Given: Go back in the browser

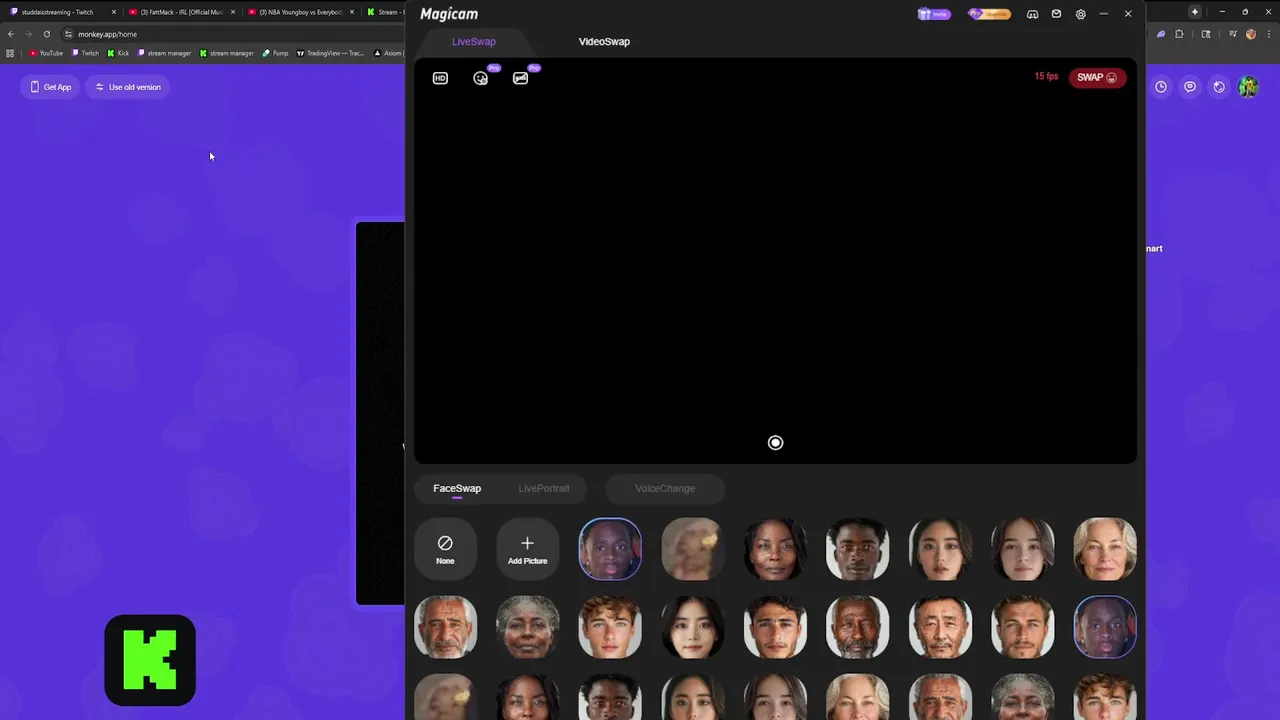Looking at the screenshot, I should (x=11, y=34).
